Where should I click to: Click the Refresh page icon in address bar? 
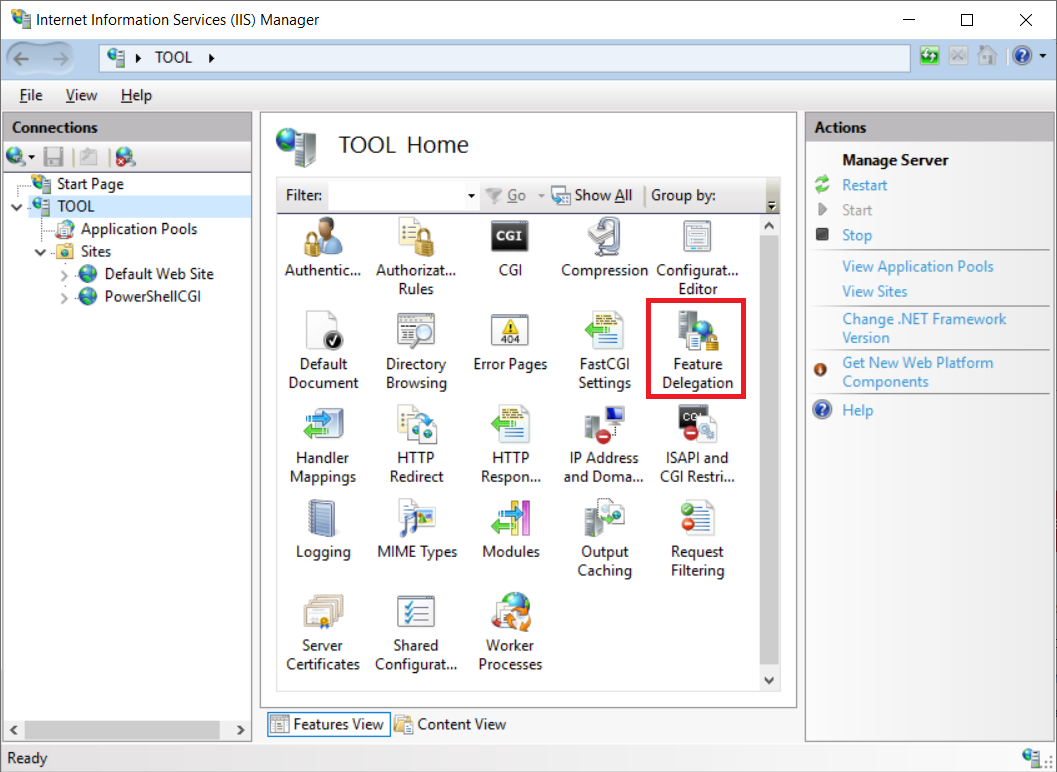click(930, 55)
